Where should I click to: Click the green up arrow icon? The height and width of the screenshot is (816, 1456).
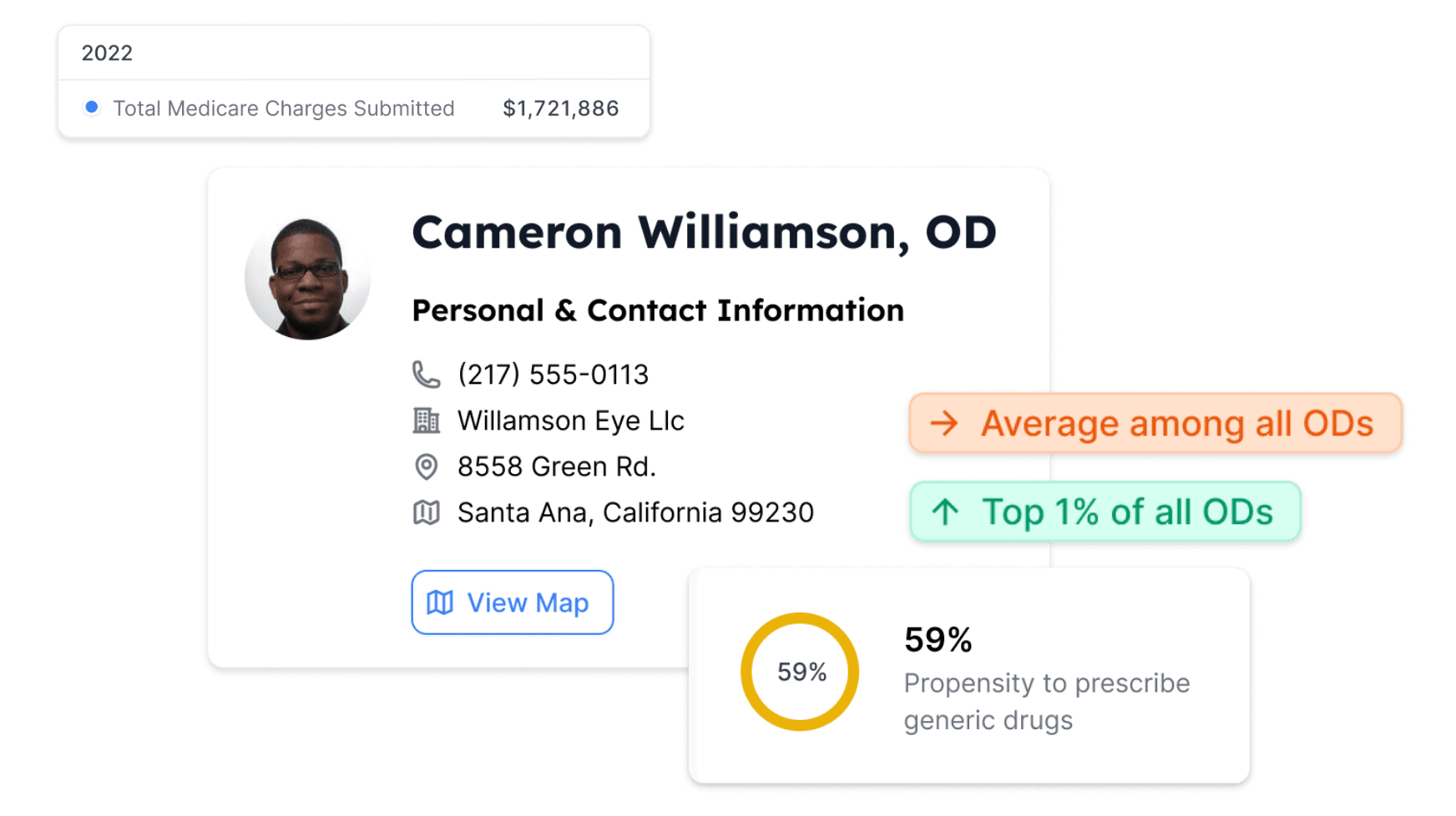tap(945, 511)
